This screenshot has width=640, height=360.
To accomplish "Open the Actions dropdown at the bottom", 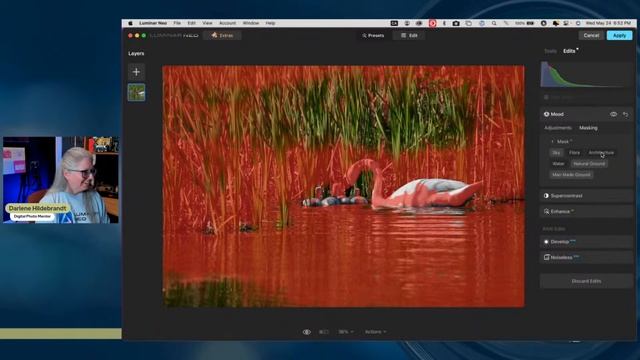I will (x=376, y=332).
